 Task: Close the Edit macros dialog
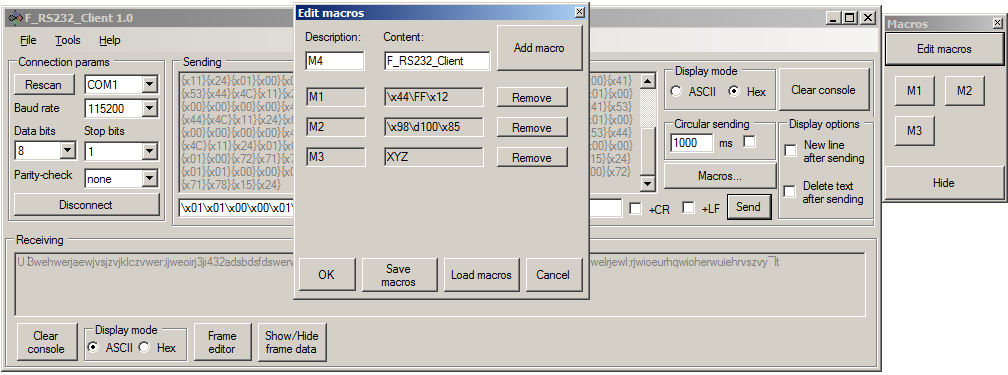[x=579, y=12]
